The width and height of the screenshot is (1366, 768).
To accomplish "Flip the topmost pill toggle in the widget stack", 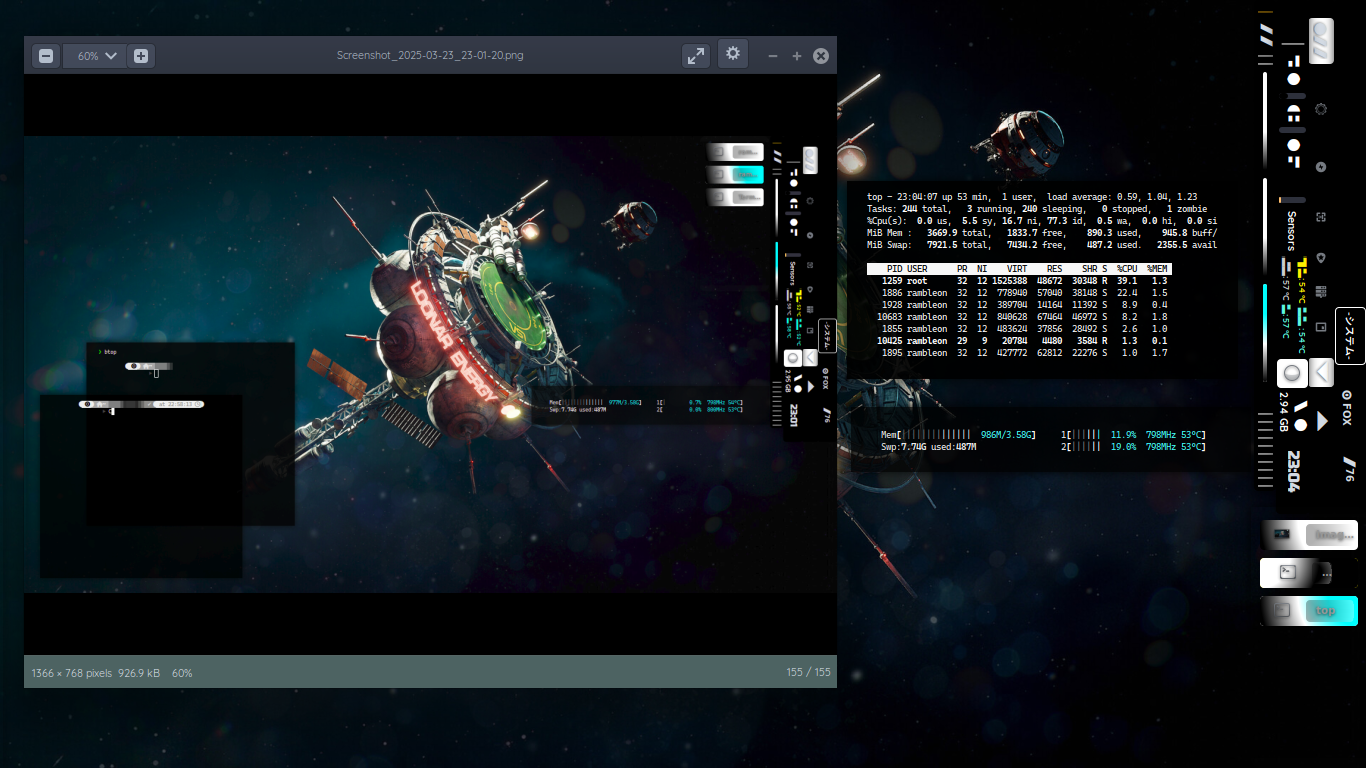I will pyautogui.click(x=736, y=151).
